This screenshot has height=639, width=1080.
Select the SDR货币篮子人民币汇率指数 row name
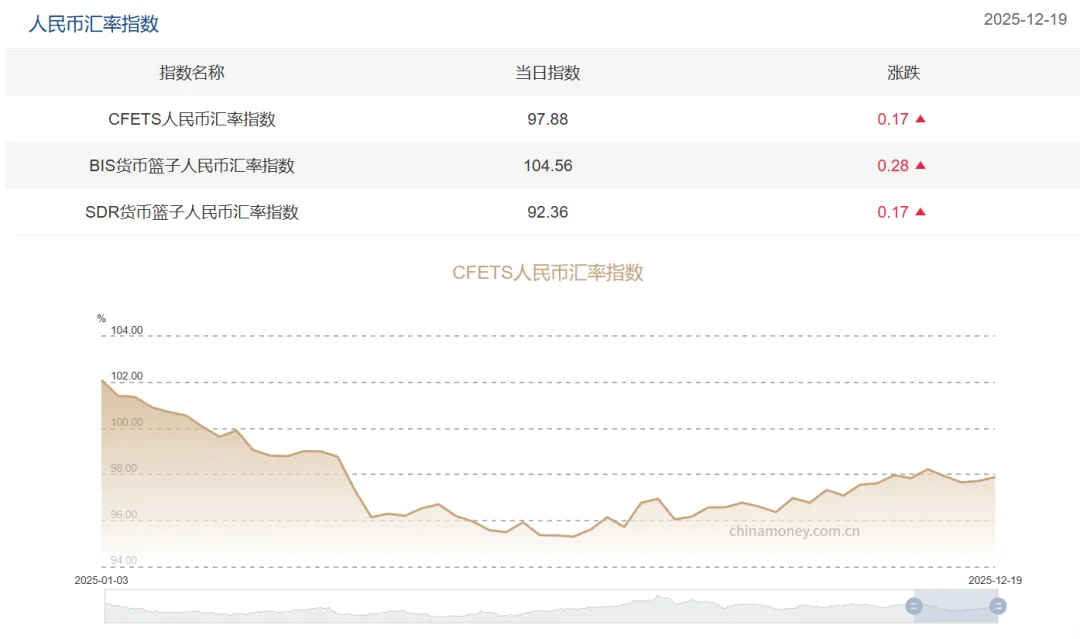192,212
